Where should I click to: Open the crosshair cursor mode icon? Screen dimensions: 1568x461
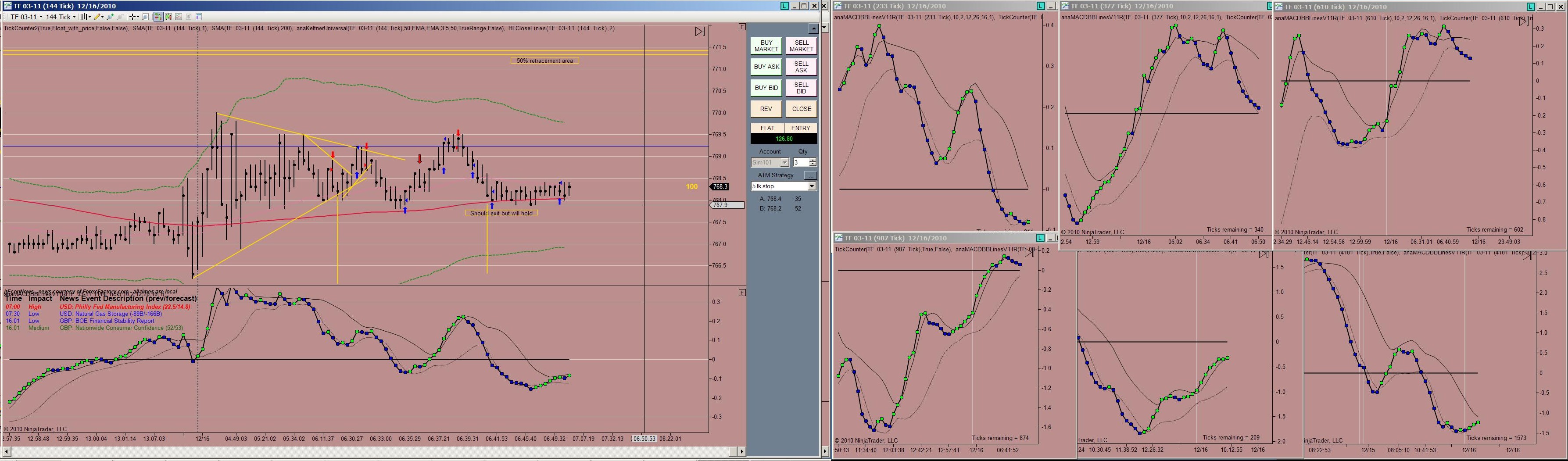pyautogui.click(x=134, y=17)
